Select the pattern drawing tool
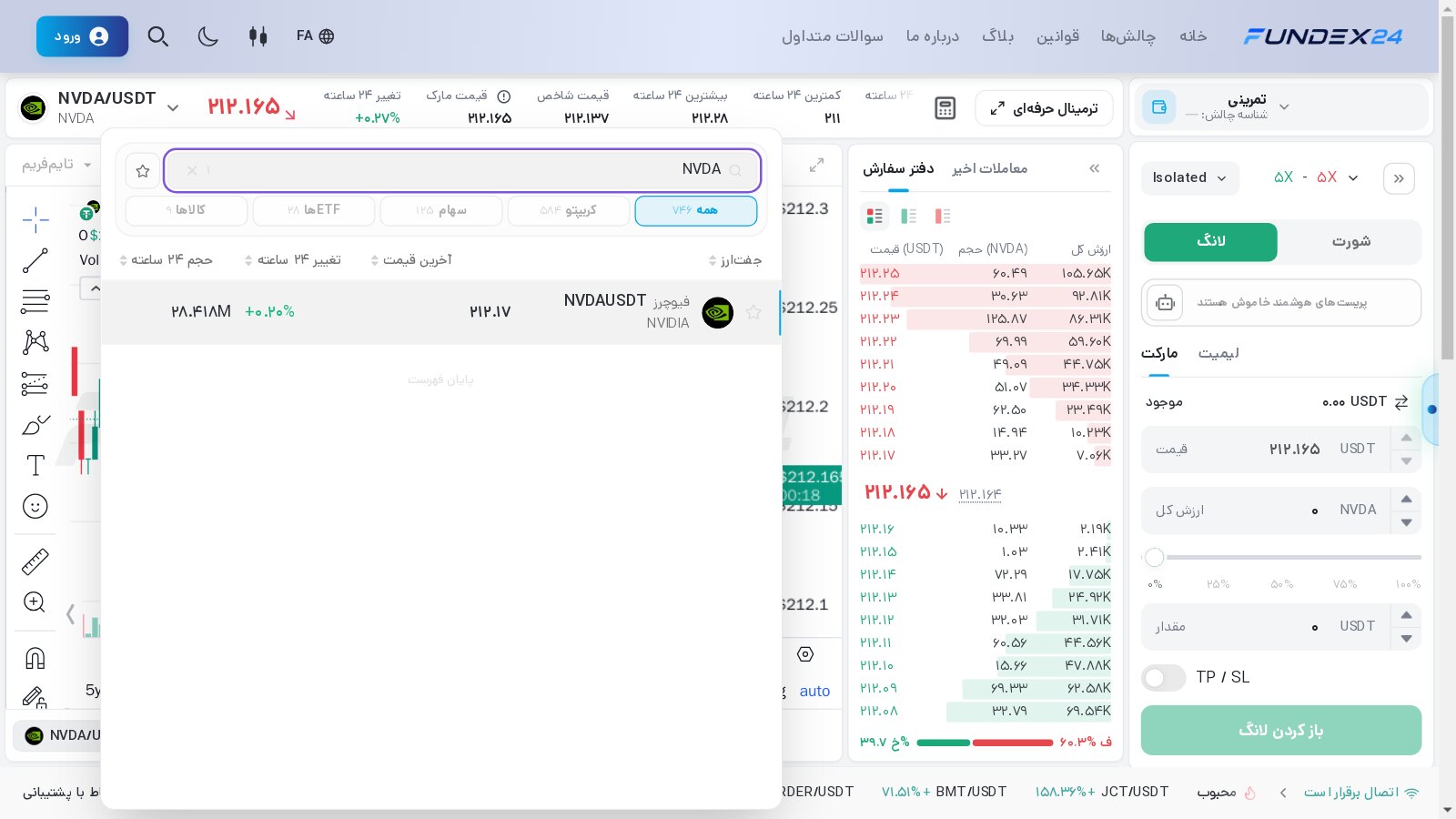The height and width of the screenshot is (819, 1456). click(35, 342)
